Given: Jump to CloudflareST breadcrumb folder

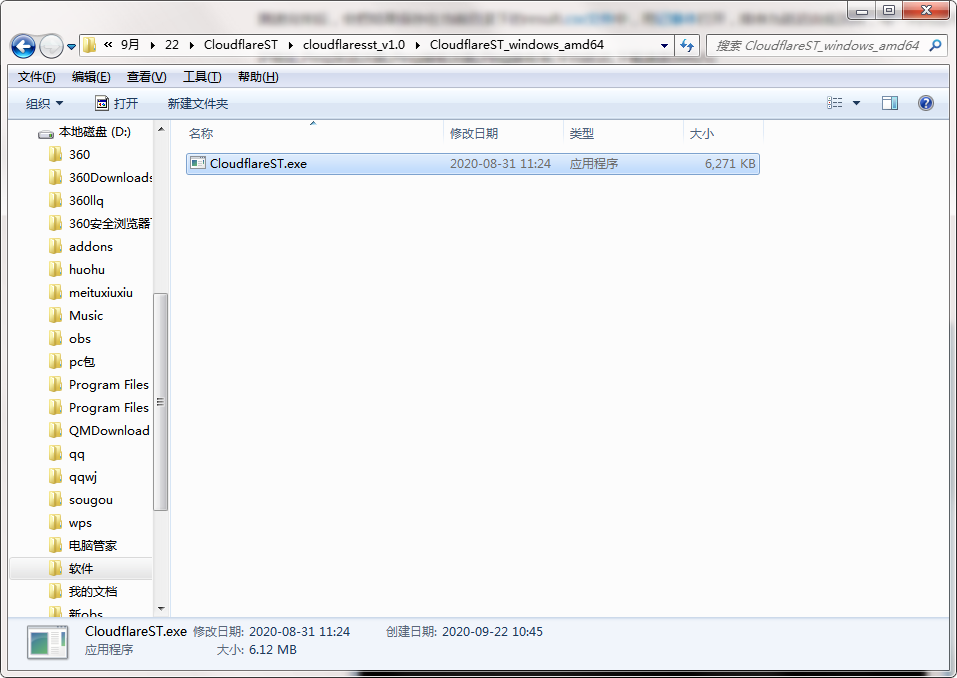Looking at the screenshot, I should (x=240, y=45).
